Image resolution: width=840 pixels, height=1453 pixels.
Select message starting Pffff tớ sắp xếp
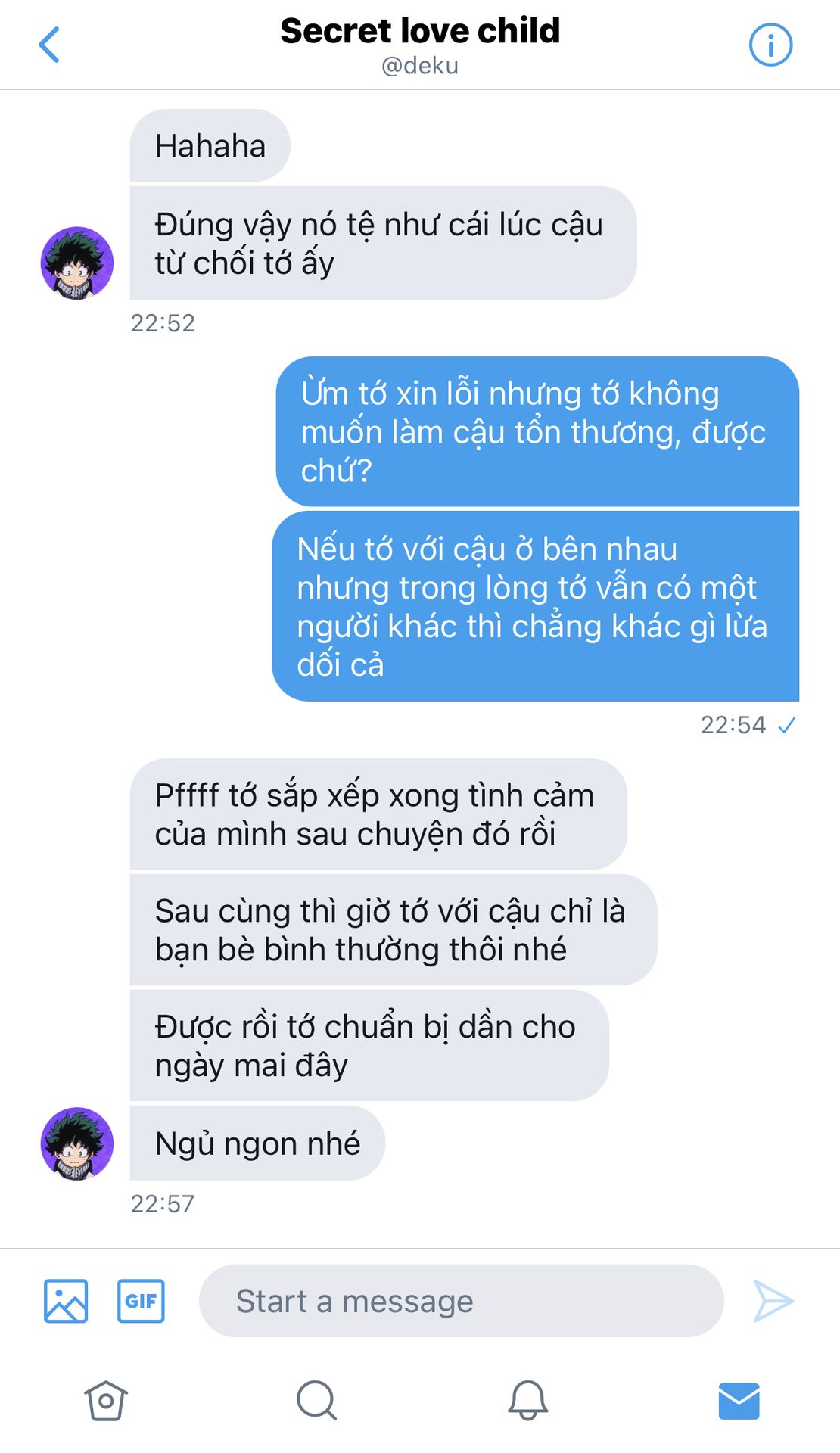tap(378, 814)
